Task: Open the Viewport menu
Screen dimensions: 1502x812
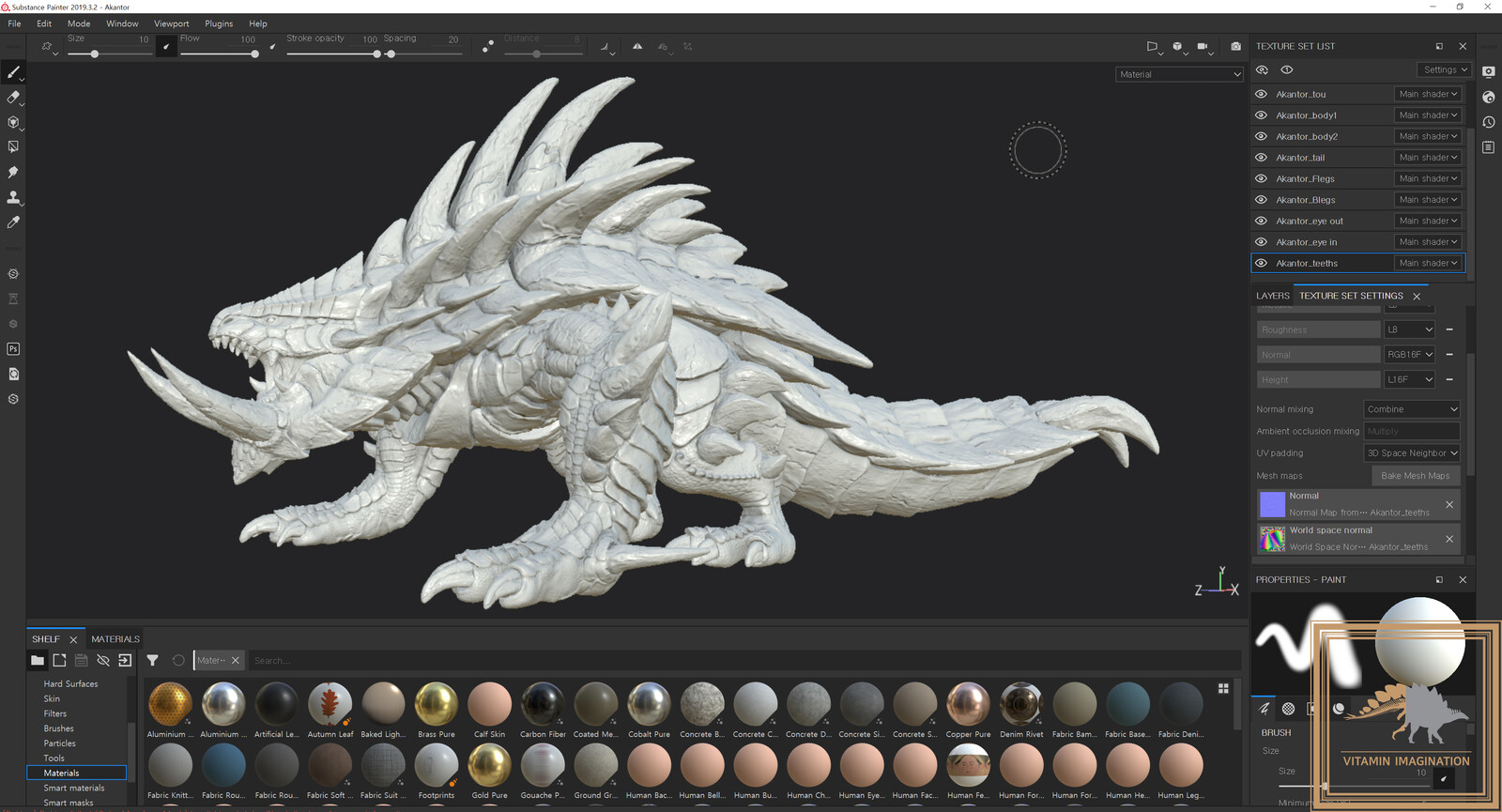Action: (172, 23)
